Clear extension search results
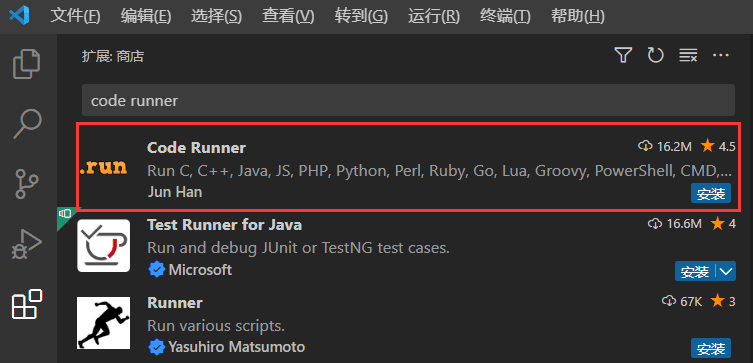Viewport: 753px width, 363px height. pos(688,56)
